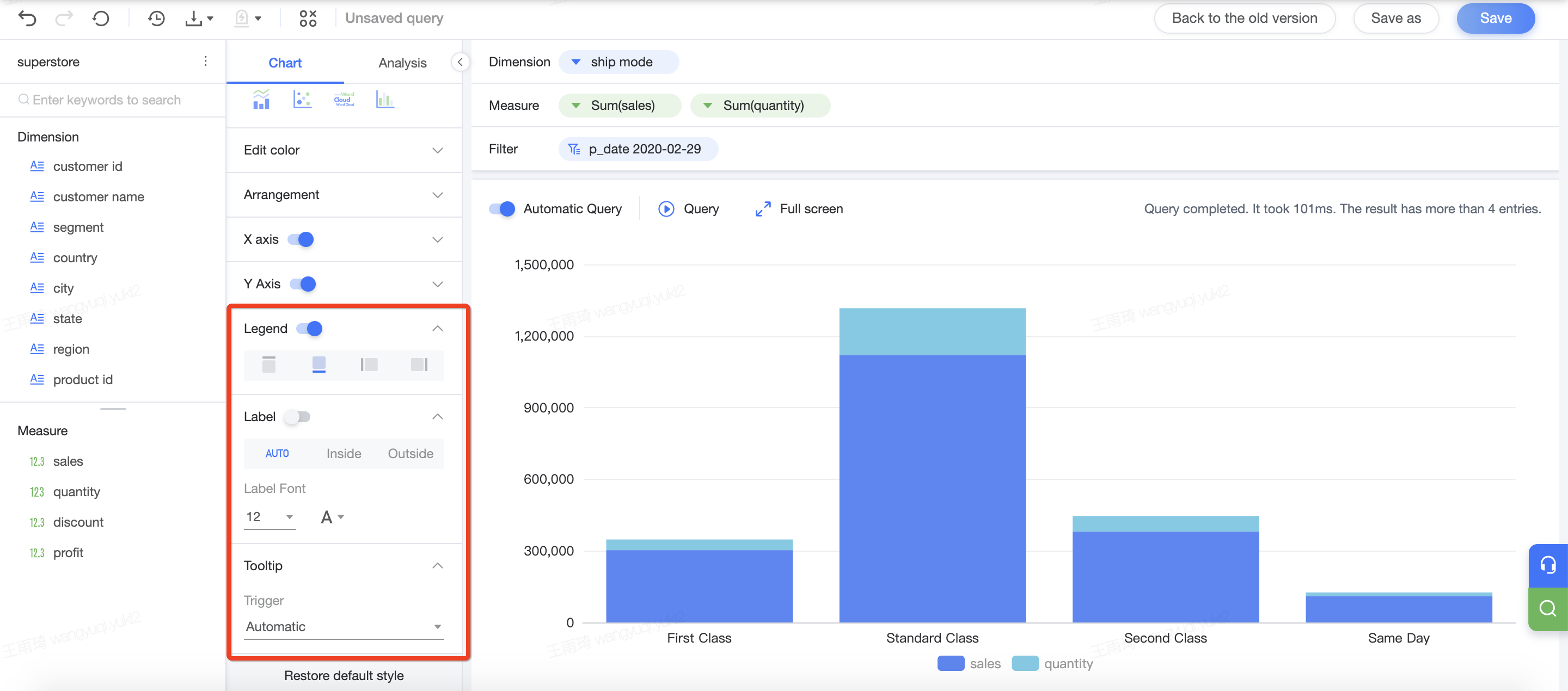This screenshot has width=1568, height=691.
Task: Toggle the Y Axis switch
Action: point(303,284)
